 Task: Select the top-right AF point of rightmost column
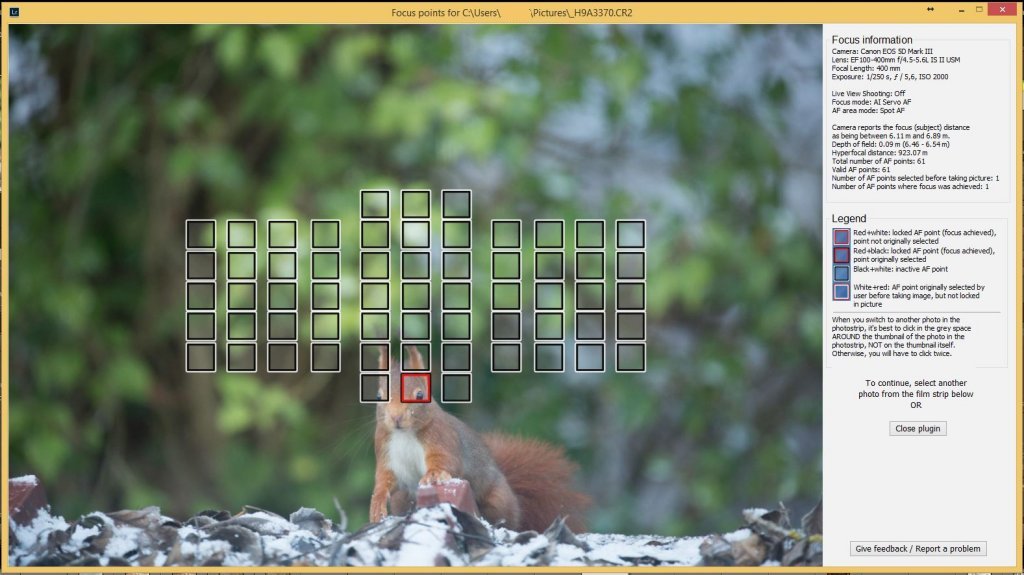[x=630, y=234]
